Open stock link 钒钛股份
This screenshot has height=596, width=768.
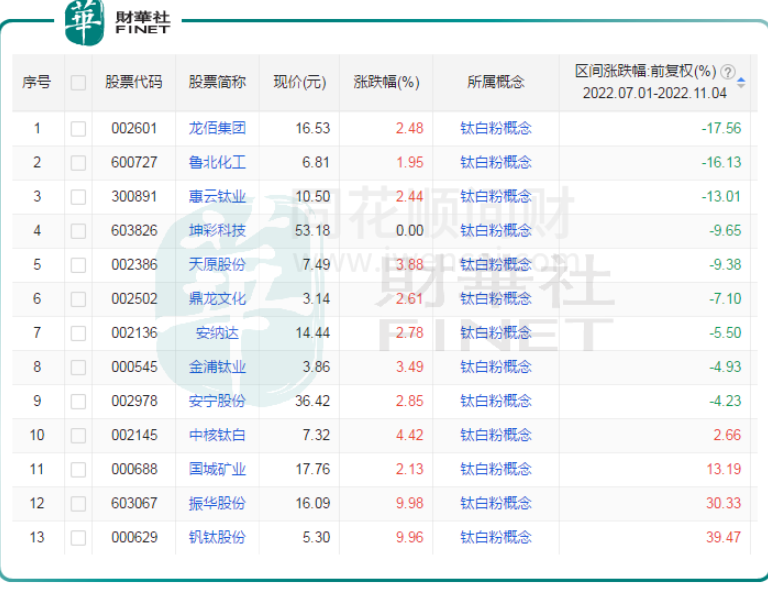tap(217, 537)
